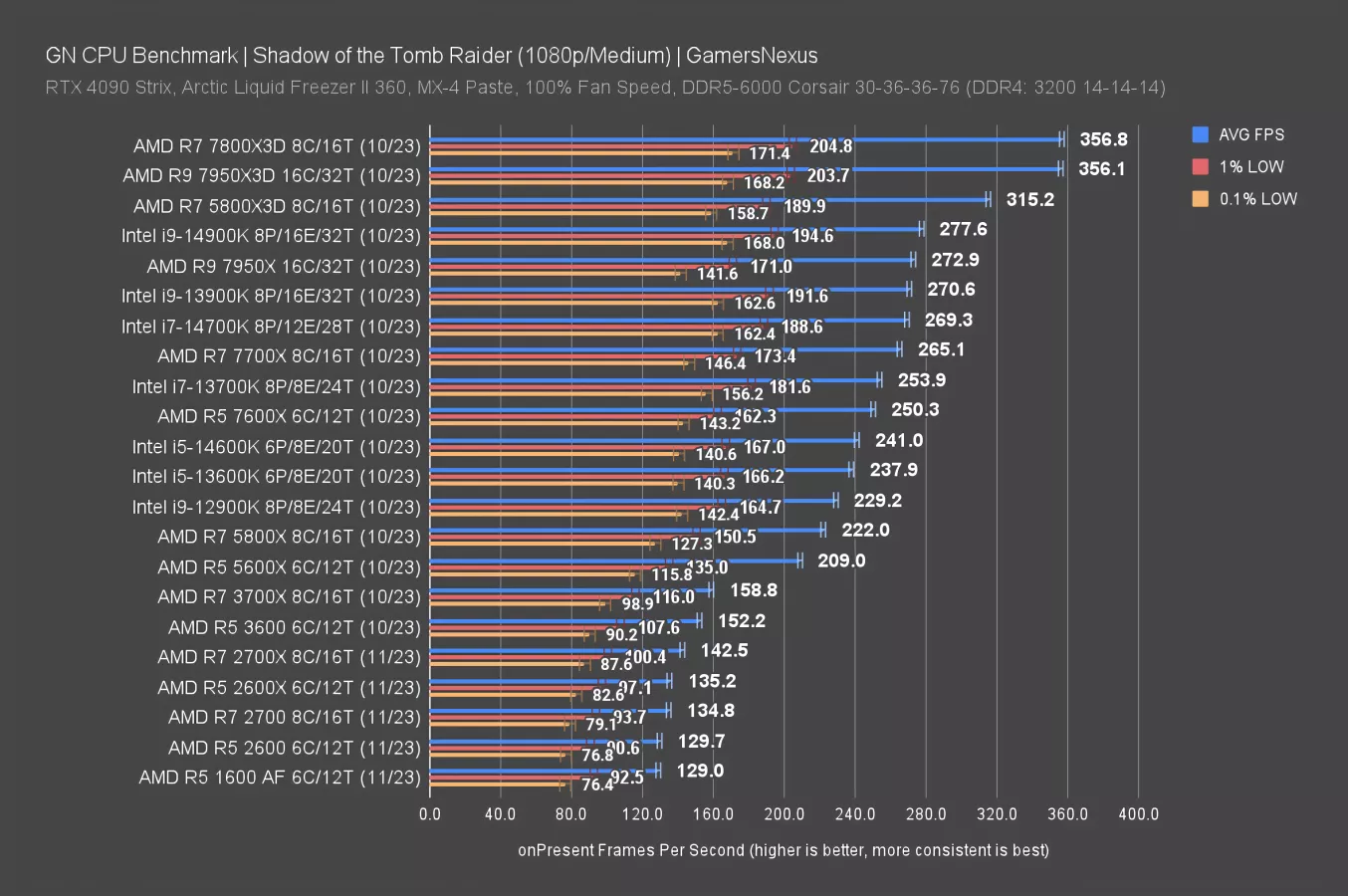Click the orange 0.1% LOW legend swatch
Screen dimensions: 1348x896
click(x=1200, y=198)
